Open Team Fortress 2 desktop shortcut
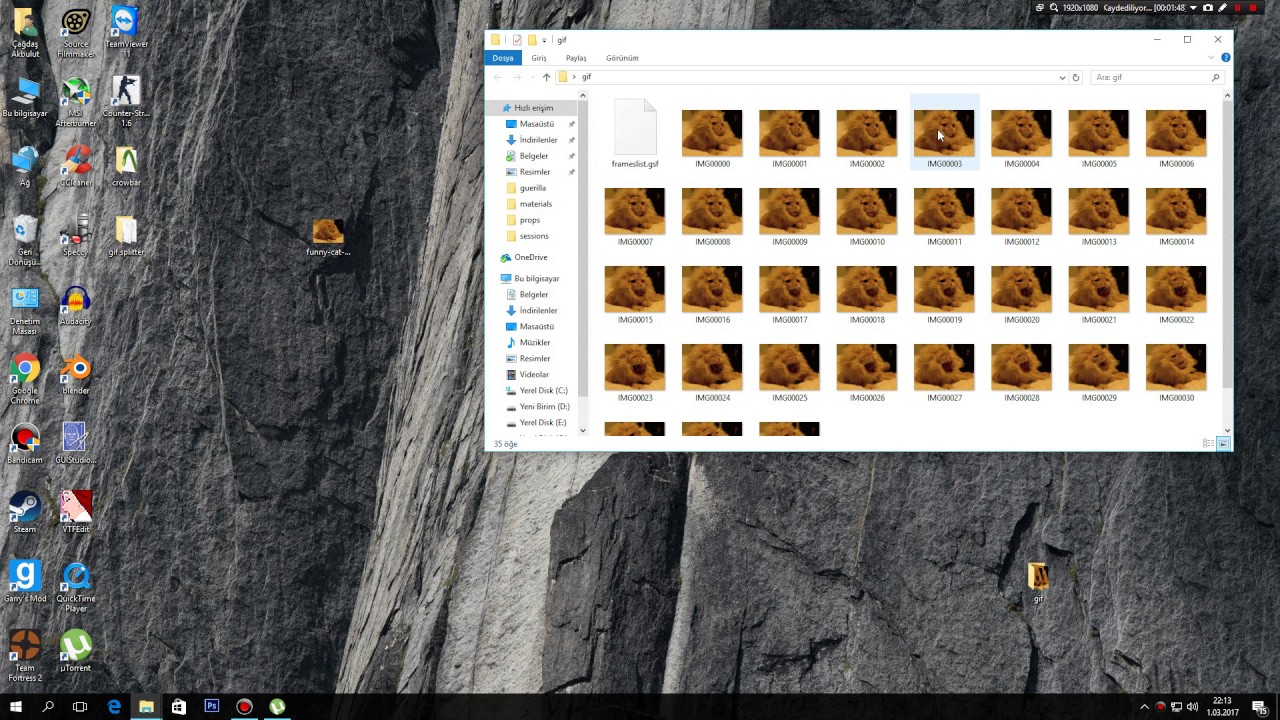The width and height of the screenshot is (1280, 720). pyautogui.click(x=25, y=656)
